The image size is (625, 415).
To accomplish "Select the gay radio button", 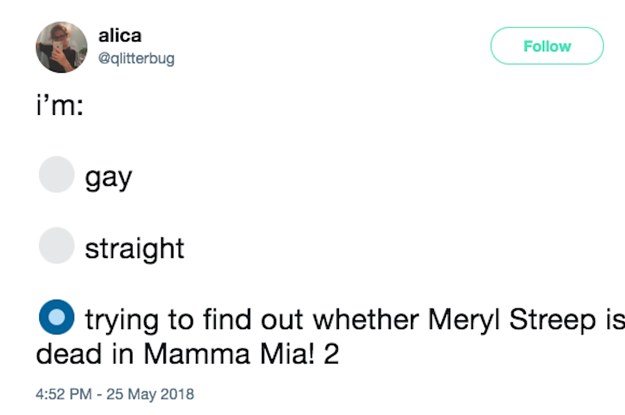I will [x=56, y=176].
